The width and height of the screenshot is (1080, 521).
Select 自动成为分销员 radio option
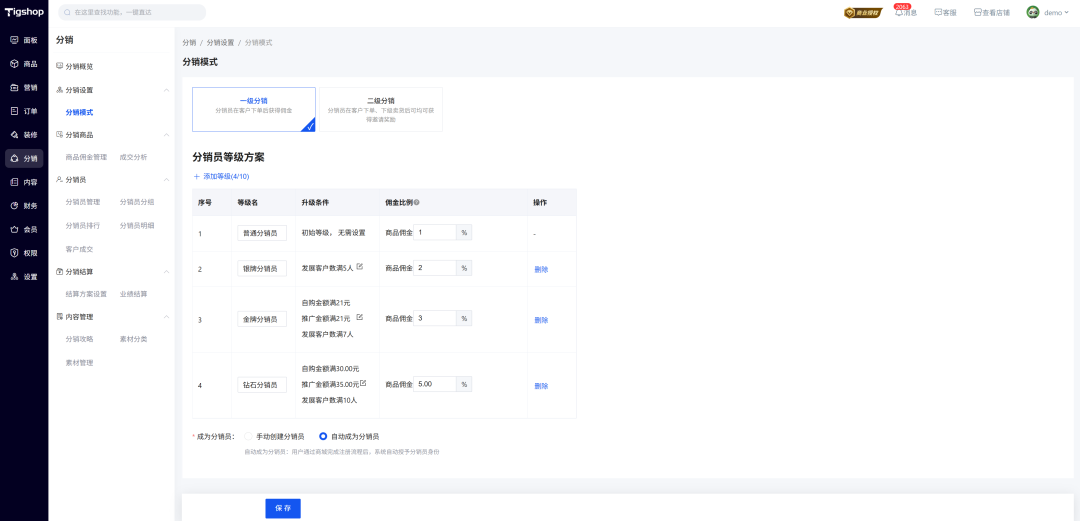349,436
